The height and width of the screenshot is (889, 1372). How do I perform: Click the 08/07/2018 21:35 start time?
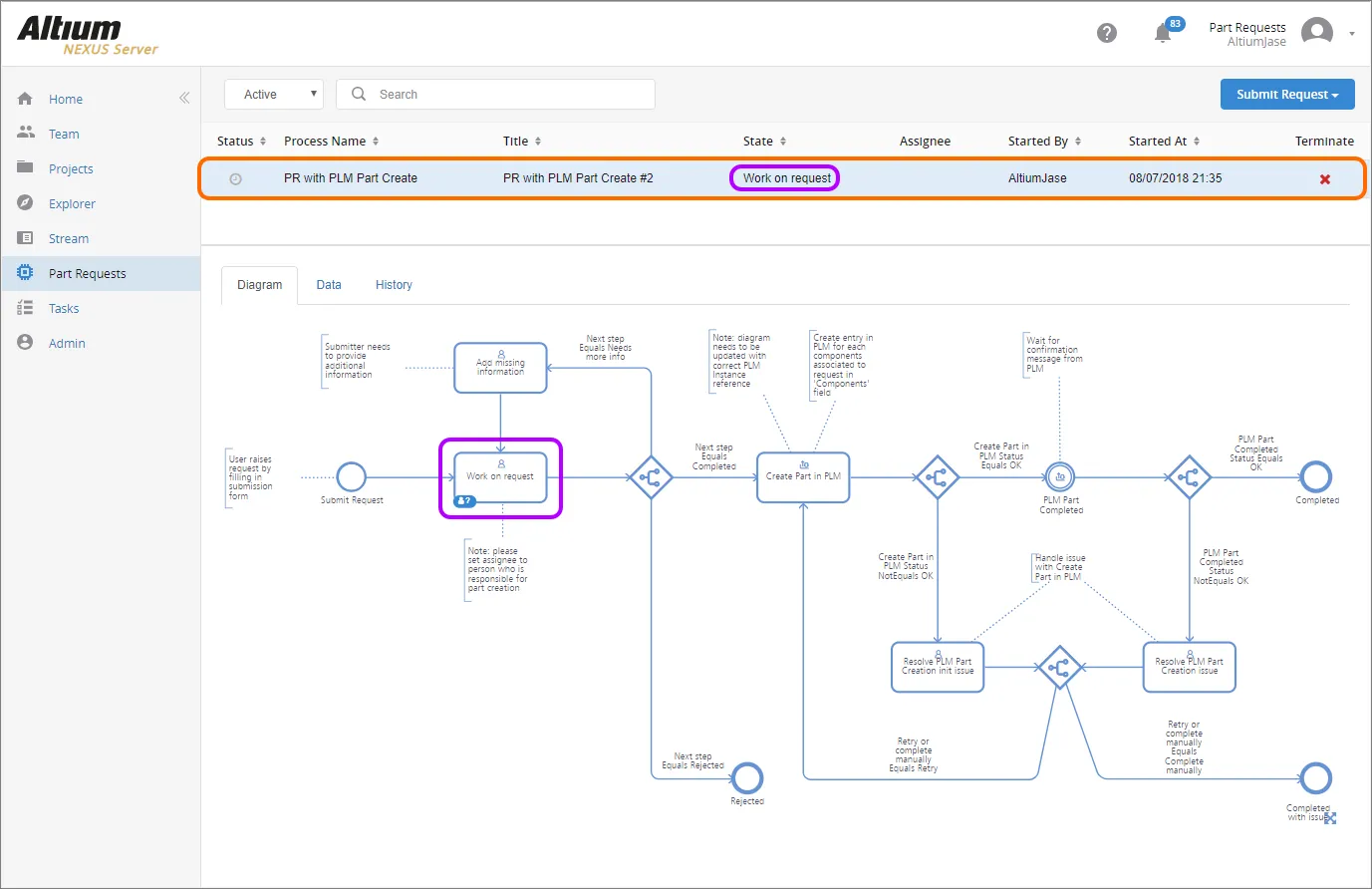pos(1176,178)
